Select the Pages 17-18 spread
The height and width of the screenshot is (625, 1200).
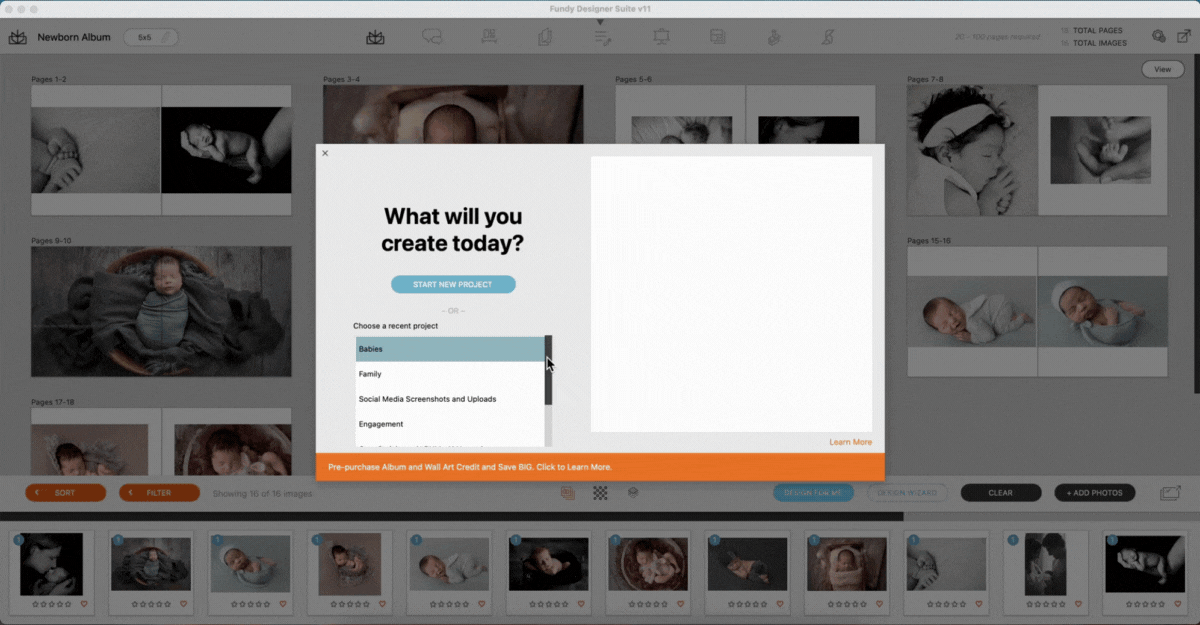[161, 441]
